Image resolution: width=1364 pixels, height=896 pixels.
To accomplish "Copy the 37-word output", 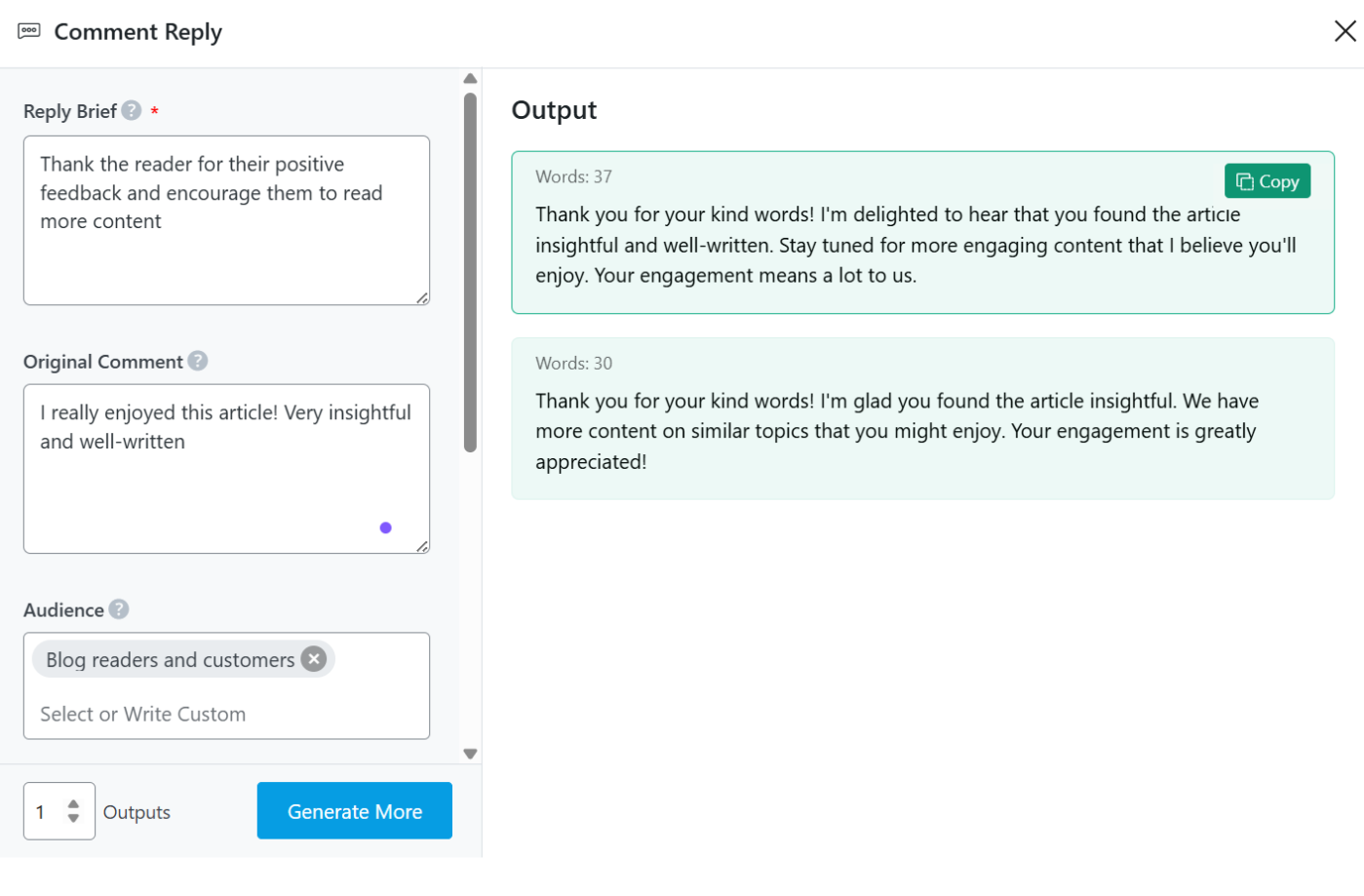I will 1267,181.
